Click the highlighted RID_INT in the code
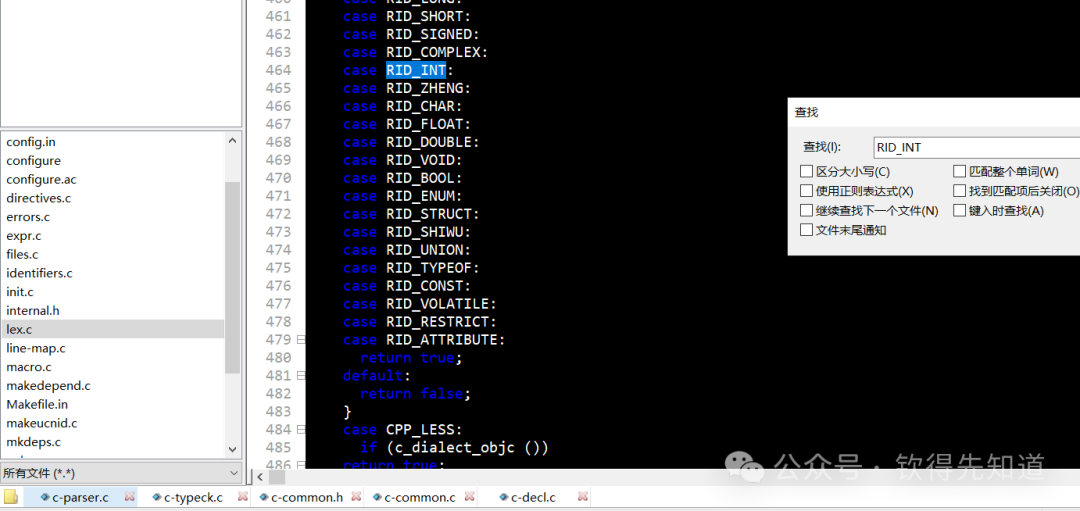The width and height of the screenshot is (1080, 511). (x=415, y=70)
